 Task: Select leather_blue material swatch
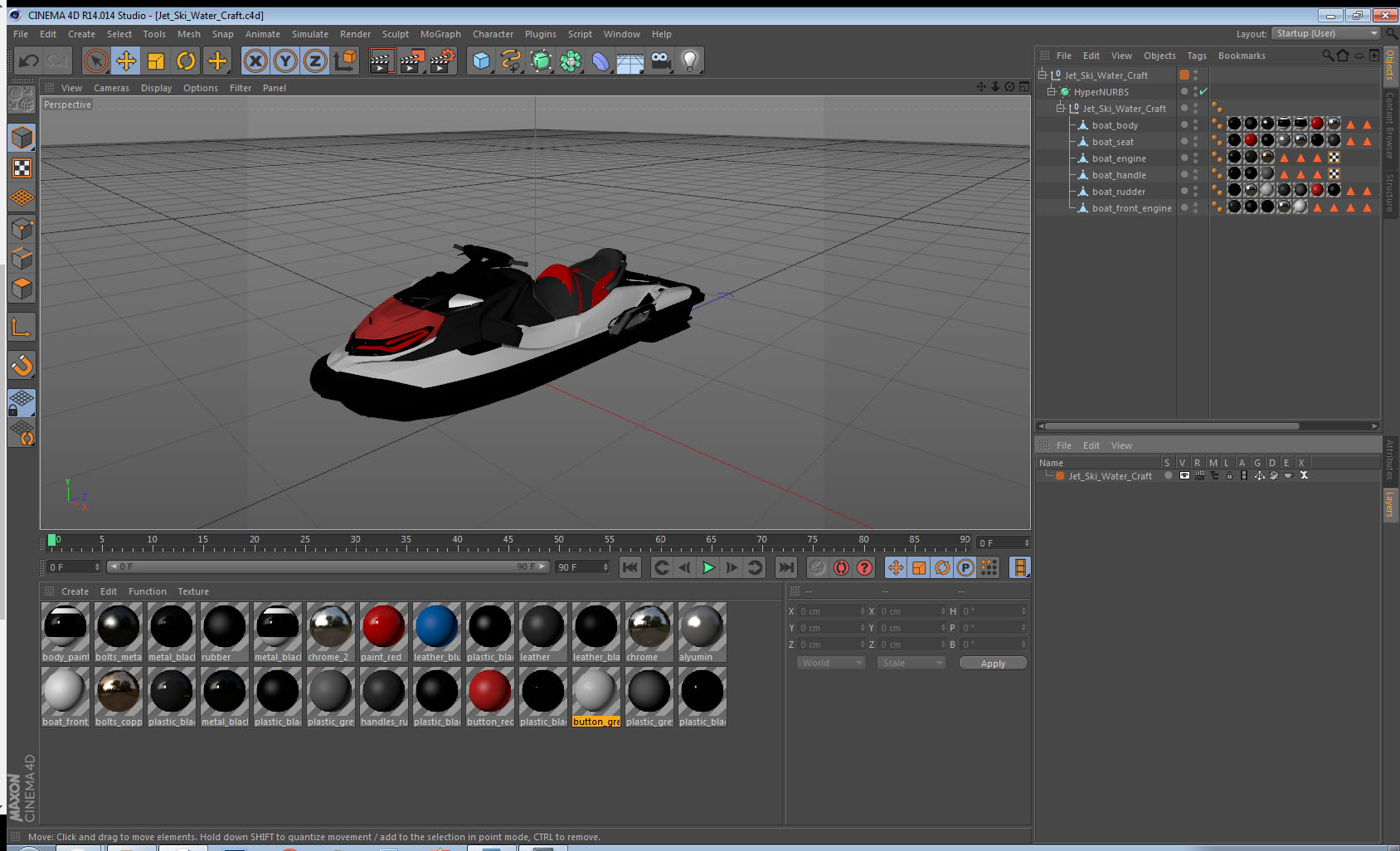(436, 633)
